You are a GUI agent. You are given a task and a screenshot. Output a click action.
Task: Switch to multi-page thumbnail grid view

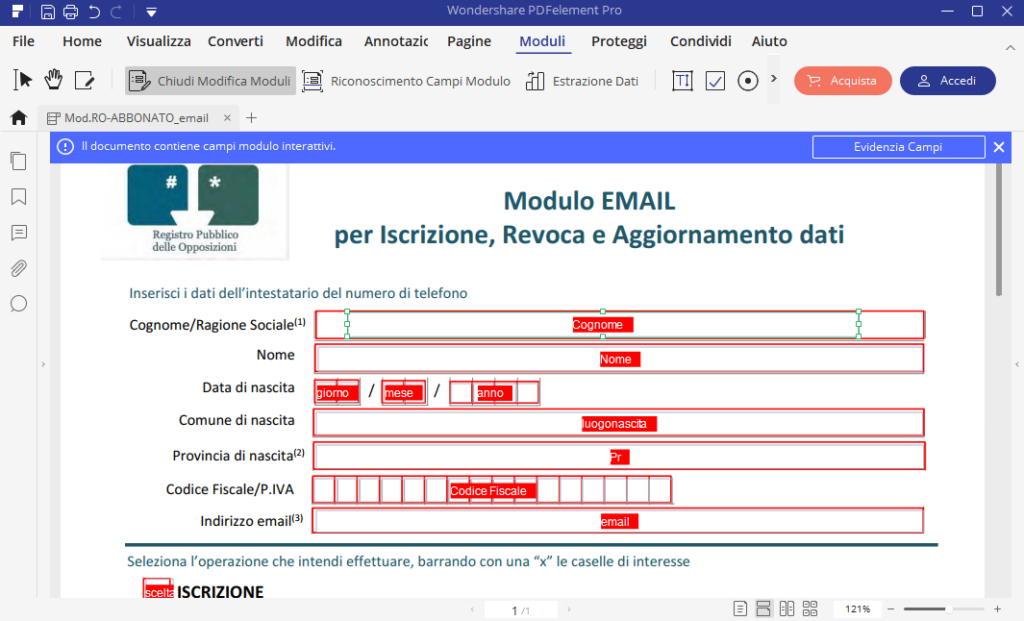[810, 609]
